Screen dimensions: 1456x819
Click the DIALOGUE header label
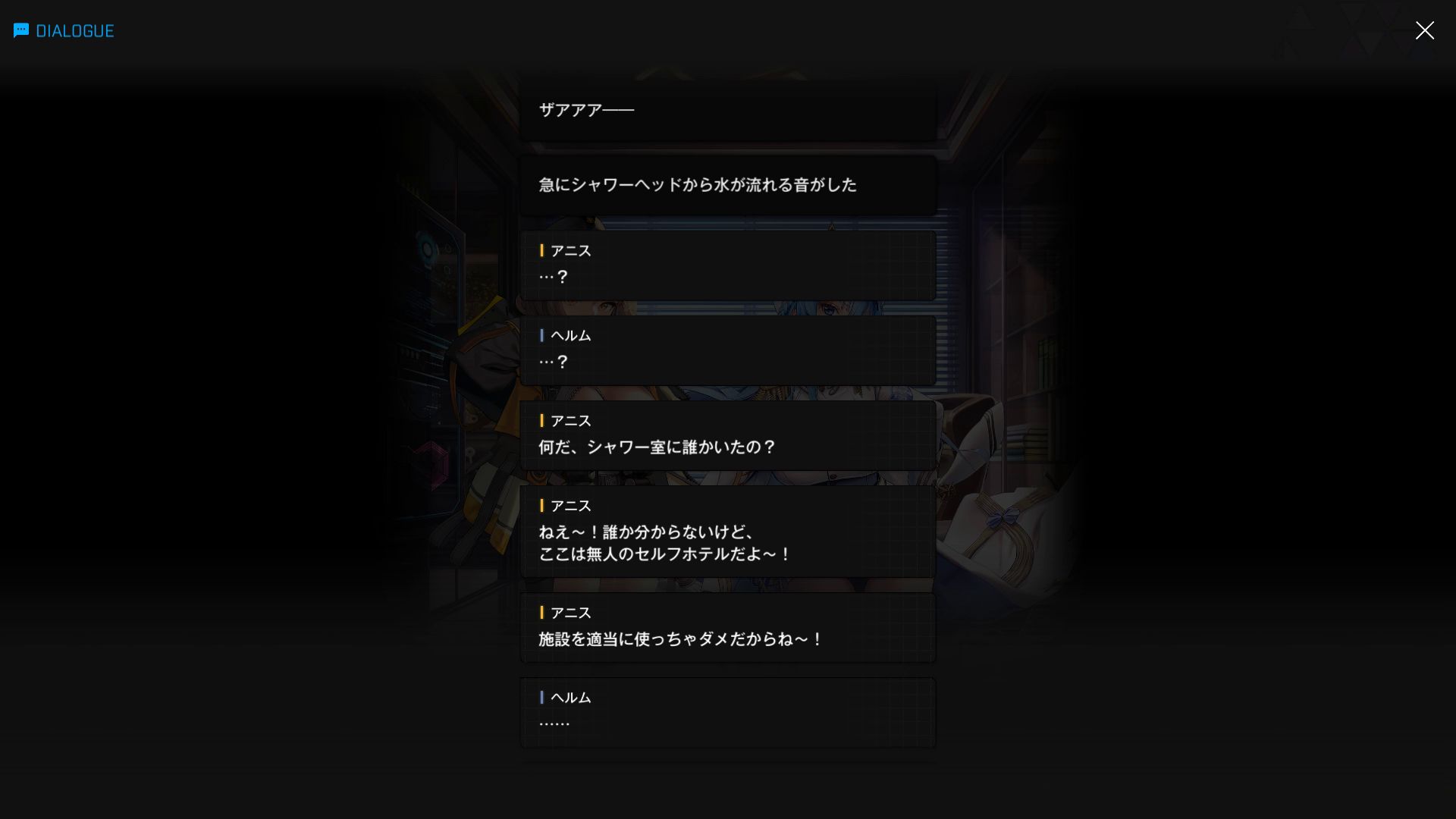pyautogui.click(x=75, y=31)
